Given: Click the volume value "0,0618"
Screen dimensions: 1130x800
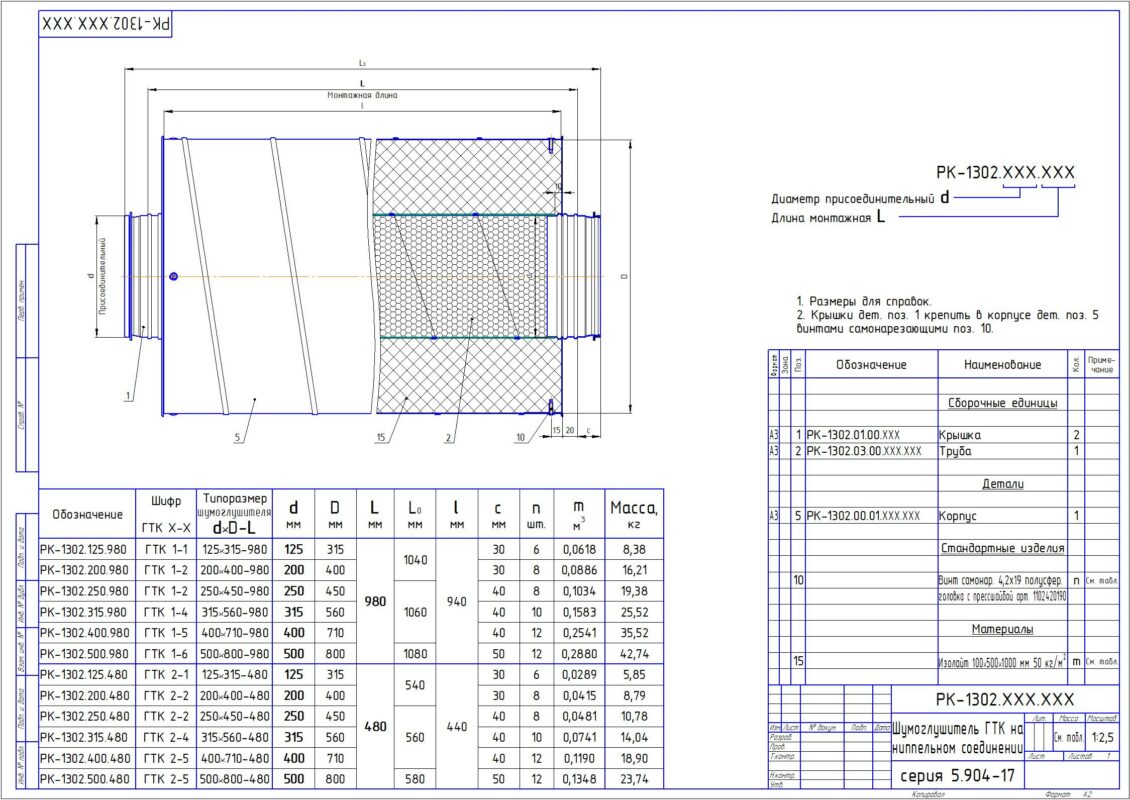Looking at the screenshot, I should pos(579,549).
